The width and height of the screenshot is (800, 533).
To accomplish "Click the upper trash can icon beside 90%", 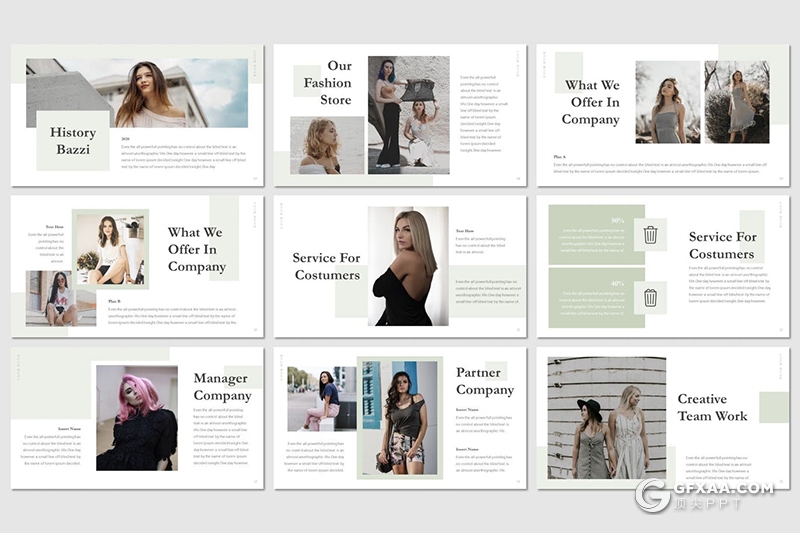I will pyautogui.click(x=650, y=235).
